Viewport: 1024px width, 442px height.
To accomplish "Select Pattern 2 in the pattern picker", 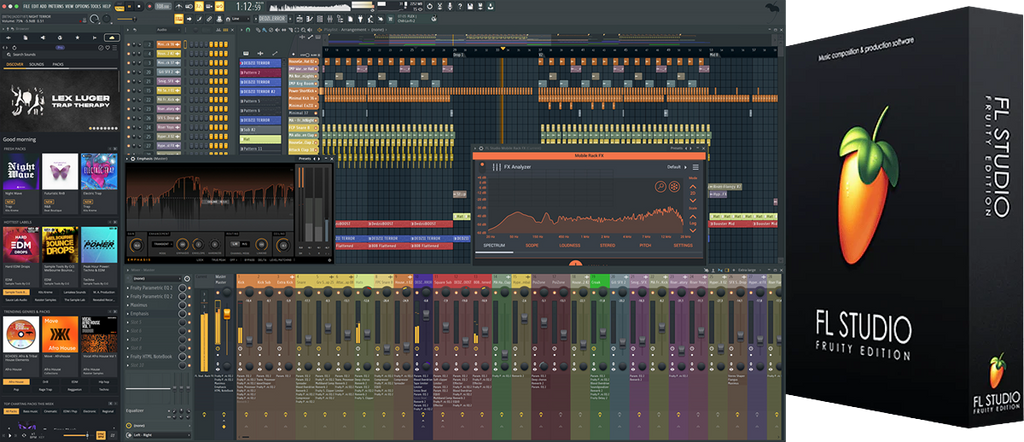I will click(260, 72).
